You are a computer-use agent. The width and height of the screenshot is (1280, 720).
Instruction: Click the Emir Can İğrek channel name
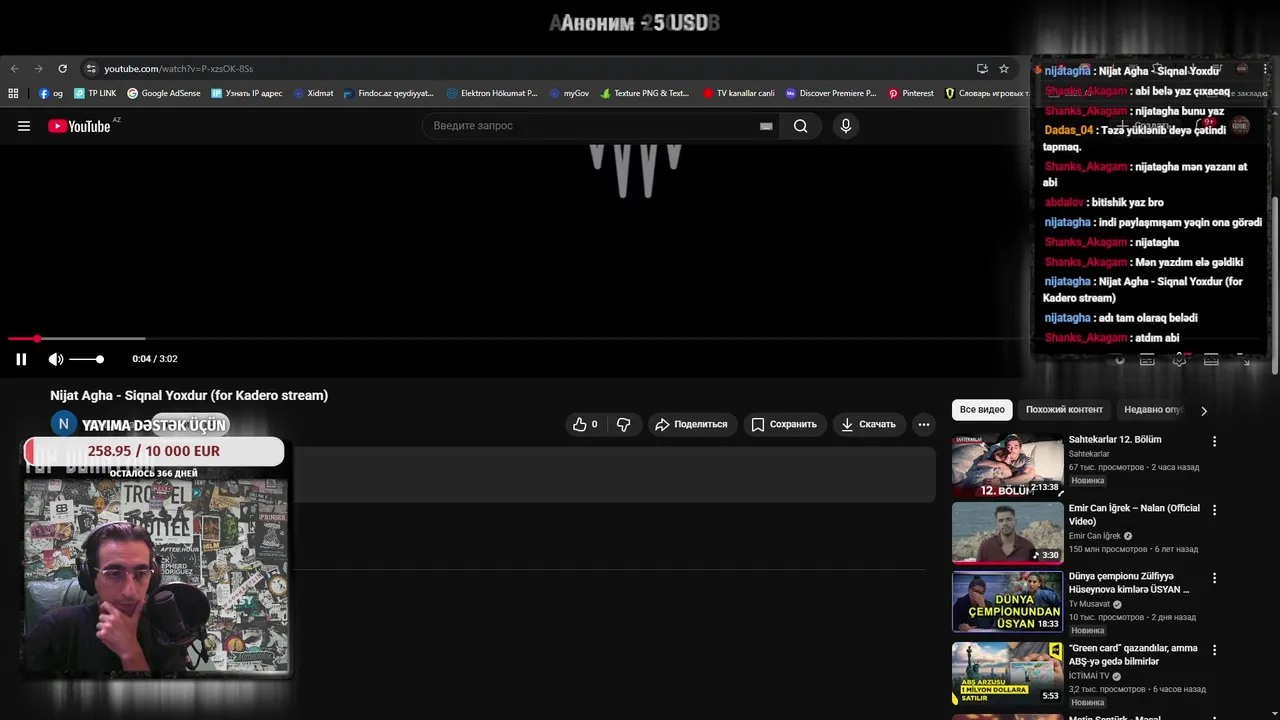click(1094, 536)
